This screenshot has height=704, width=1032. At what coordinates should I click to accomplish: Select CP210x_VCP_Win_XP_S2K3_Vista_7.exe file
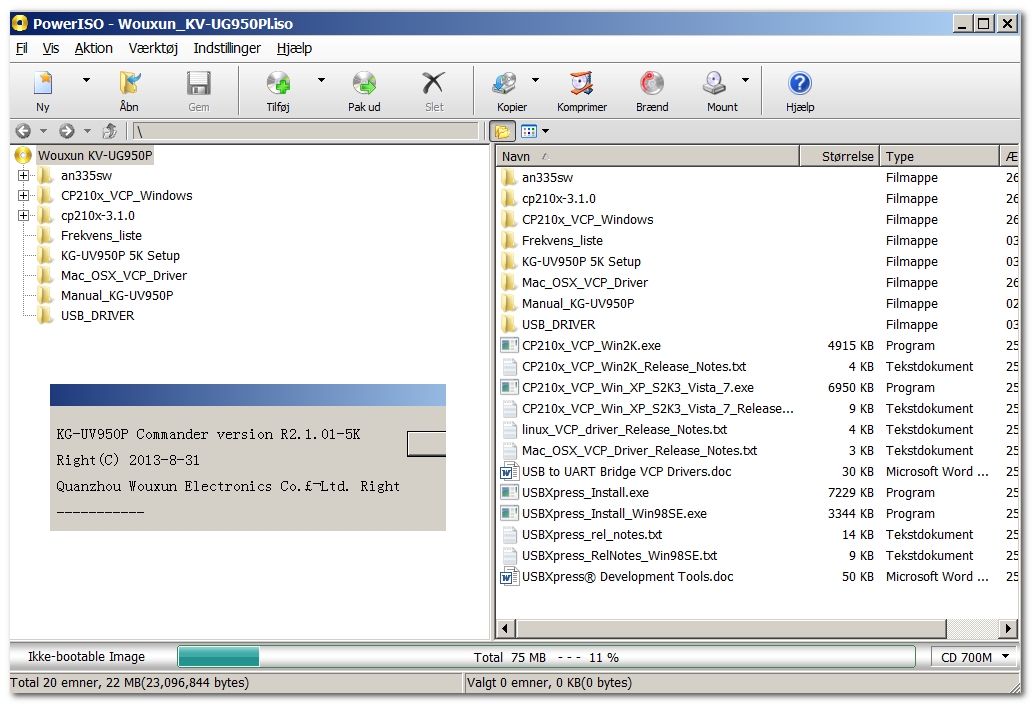(638, 388)
